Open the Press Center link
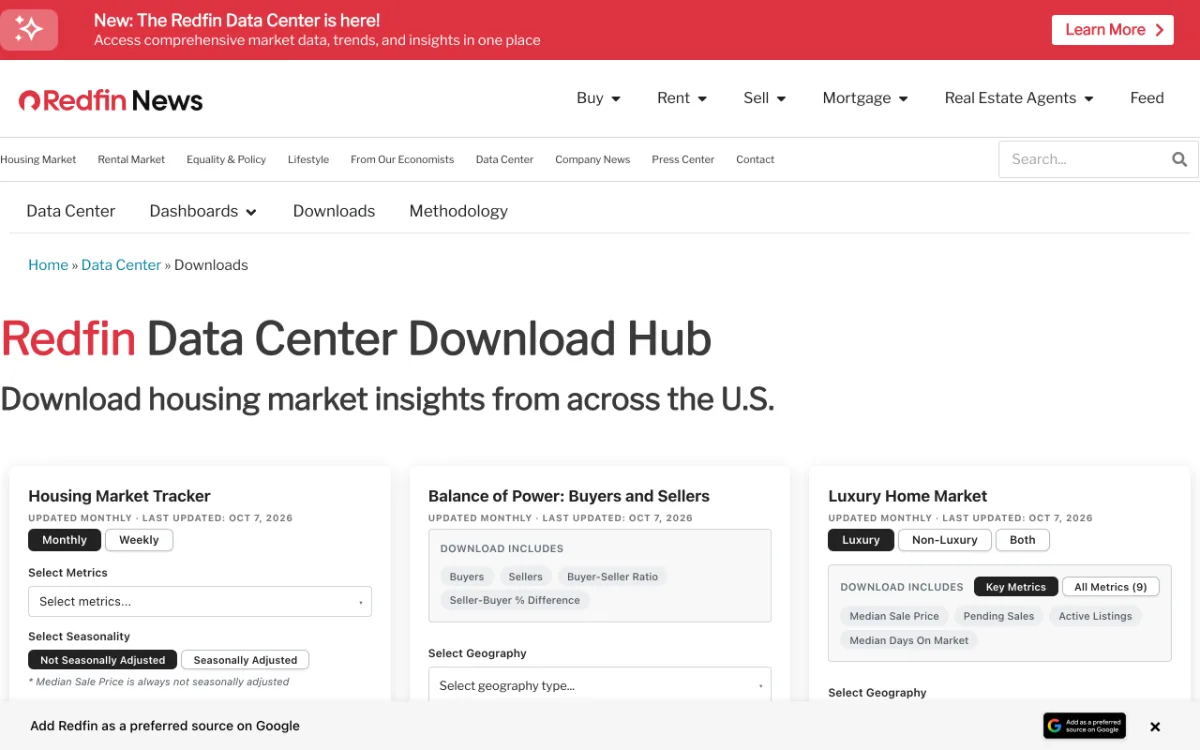This screenshot has width=1200, height=750. tap(683, 159)
